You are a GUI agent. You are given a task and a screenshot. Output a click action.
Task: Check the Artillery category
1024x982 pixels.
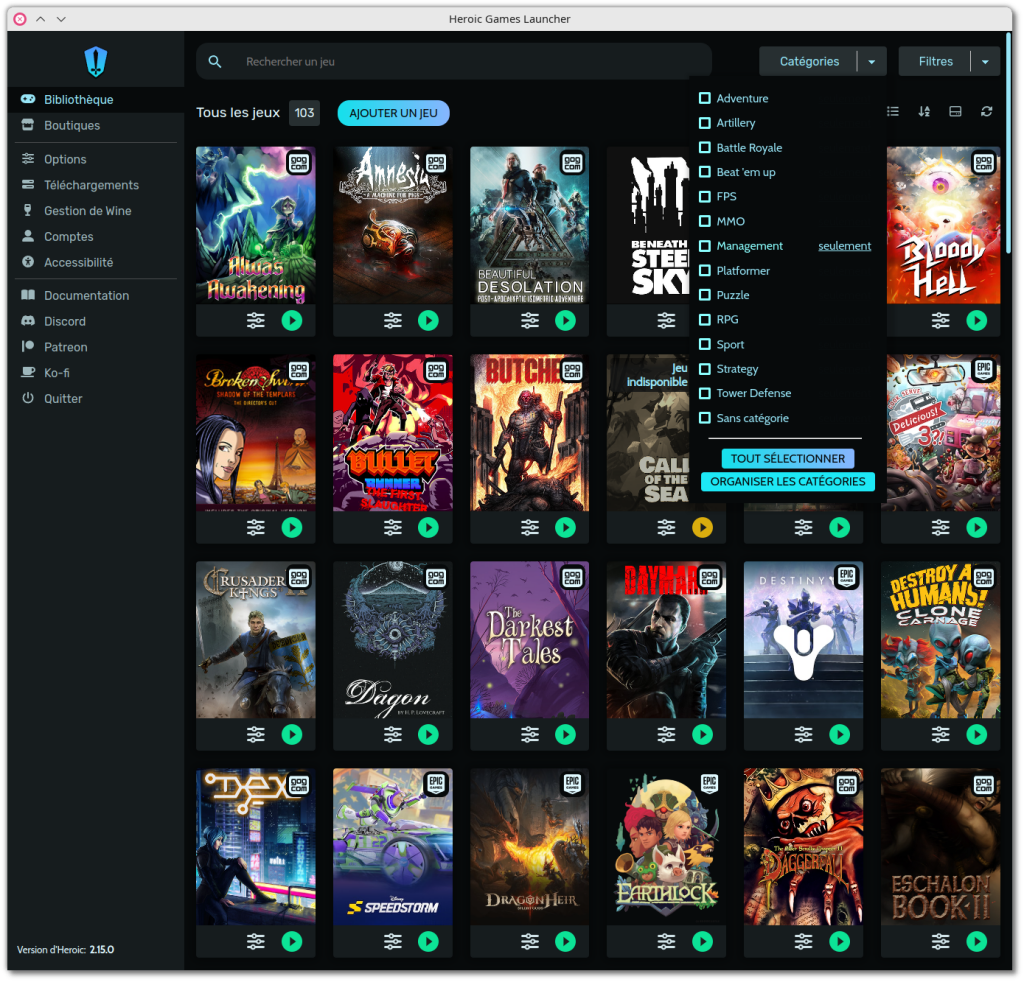pos(705,123)
